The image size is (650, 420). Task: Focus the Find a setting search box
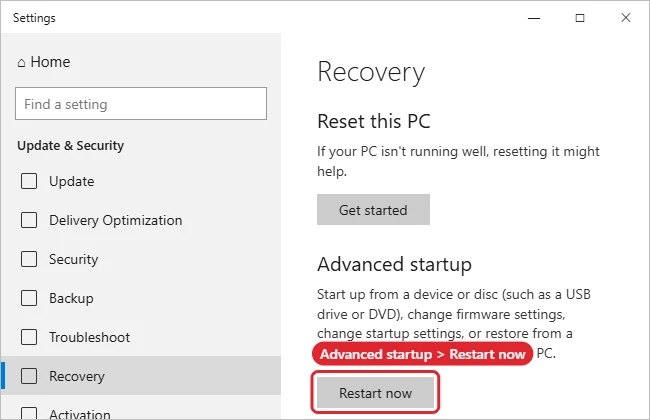(141, 104)
